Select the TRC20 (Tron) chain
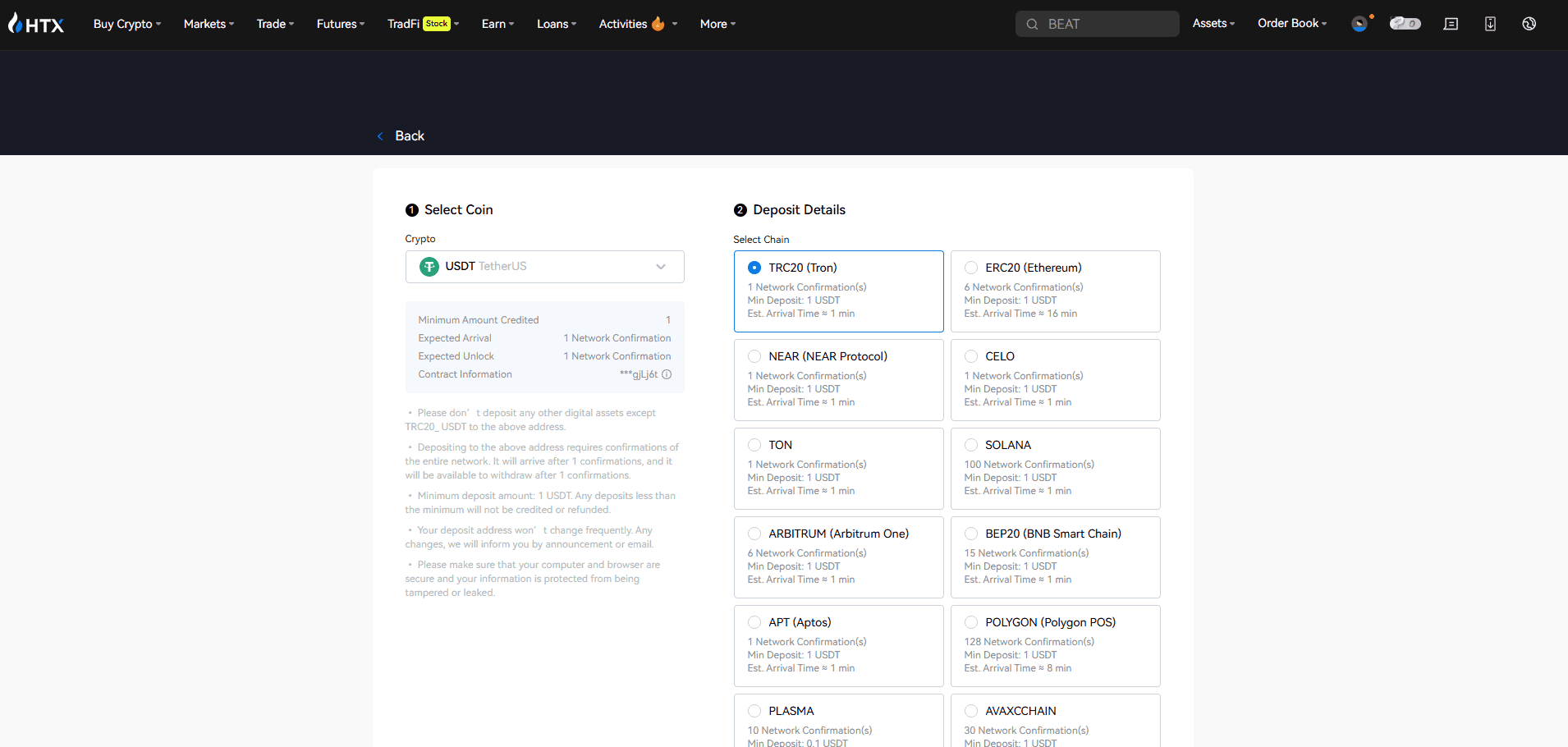Screen dimensions: 1568x747 838,291
